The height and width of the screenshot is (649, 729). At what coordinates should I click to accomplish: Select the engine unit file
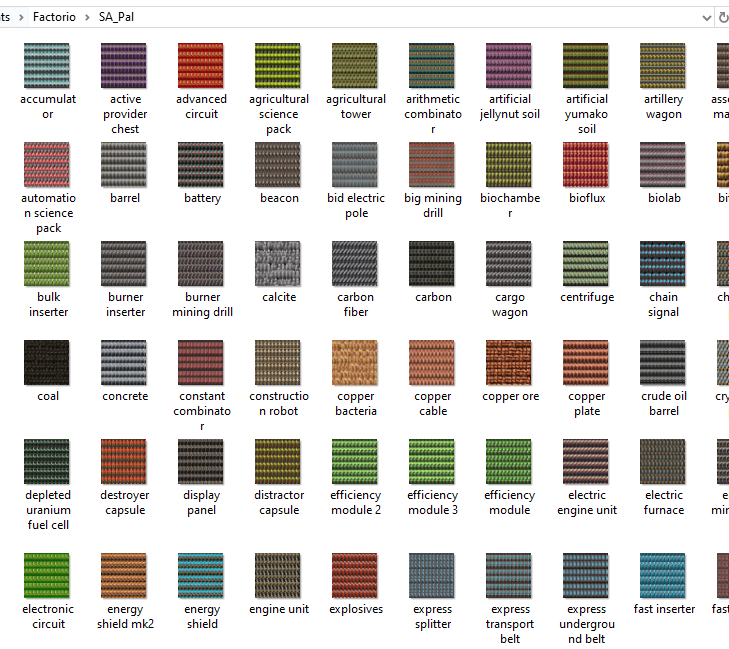(x=278, y=576)
